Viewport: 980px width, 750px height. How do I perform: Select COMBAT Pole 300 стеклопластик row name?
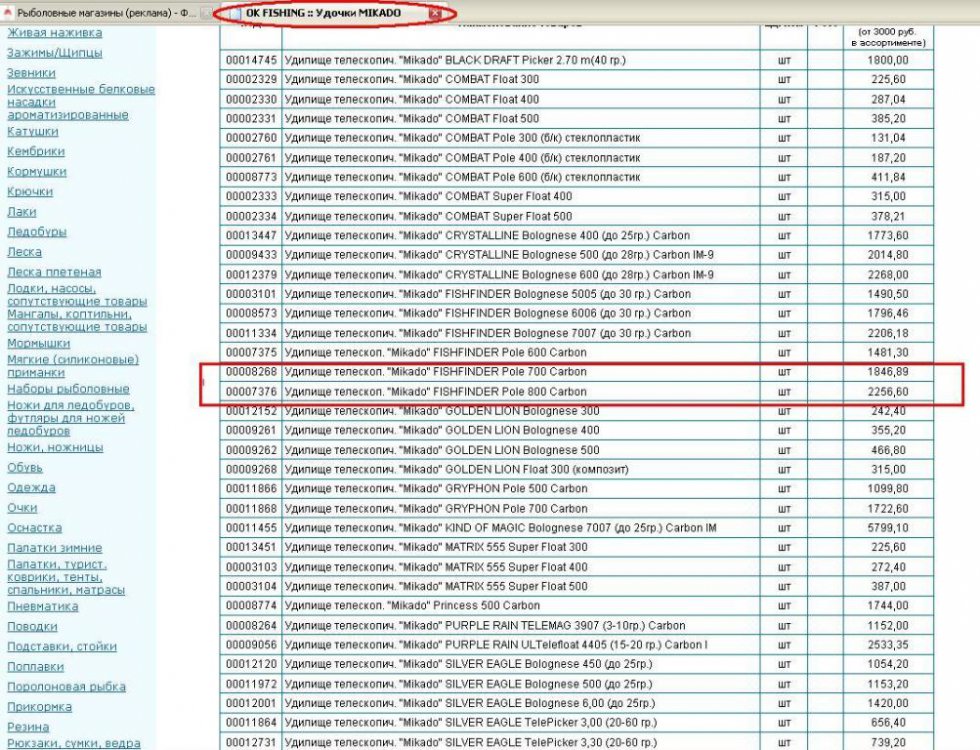tap(462, 138)
